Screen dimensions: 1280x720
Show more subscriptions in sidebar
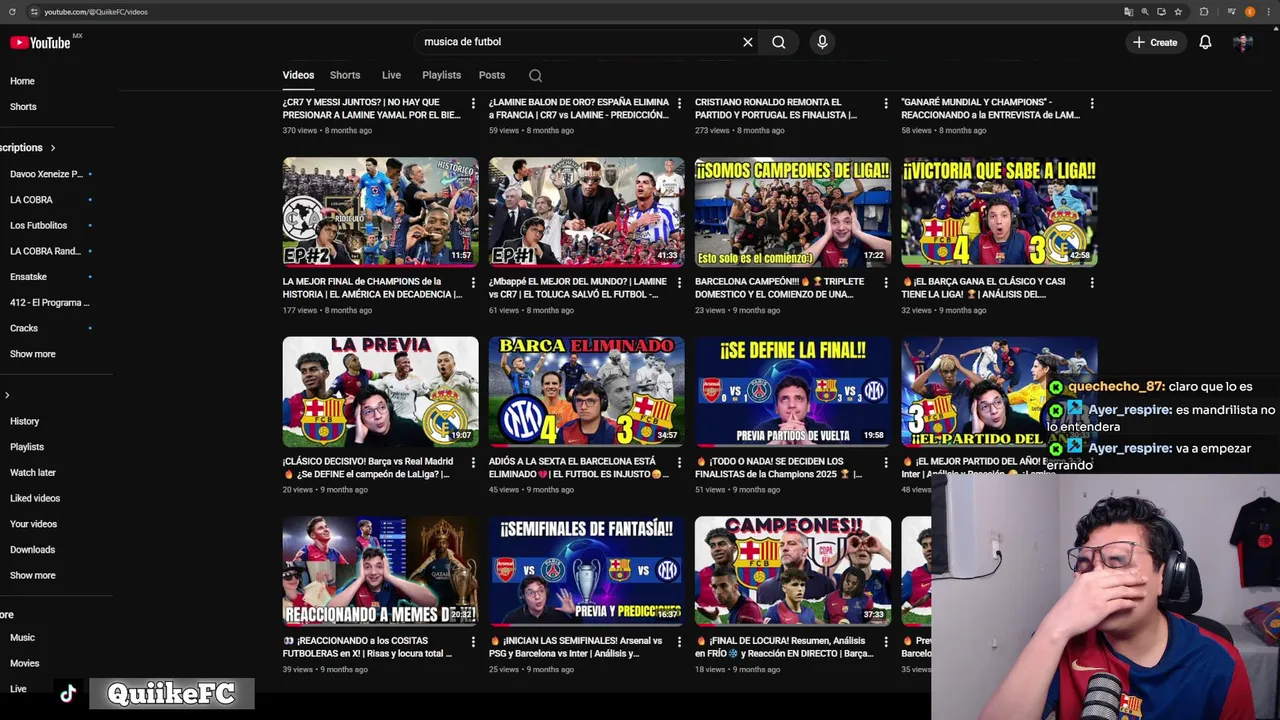click(x=33, y=354)
